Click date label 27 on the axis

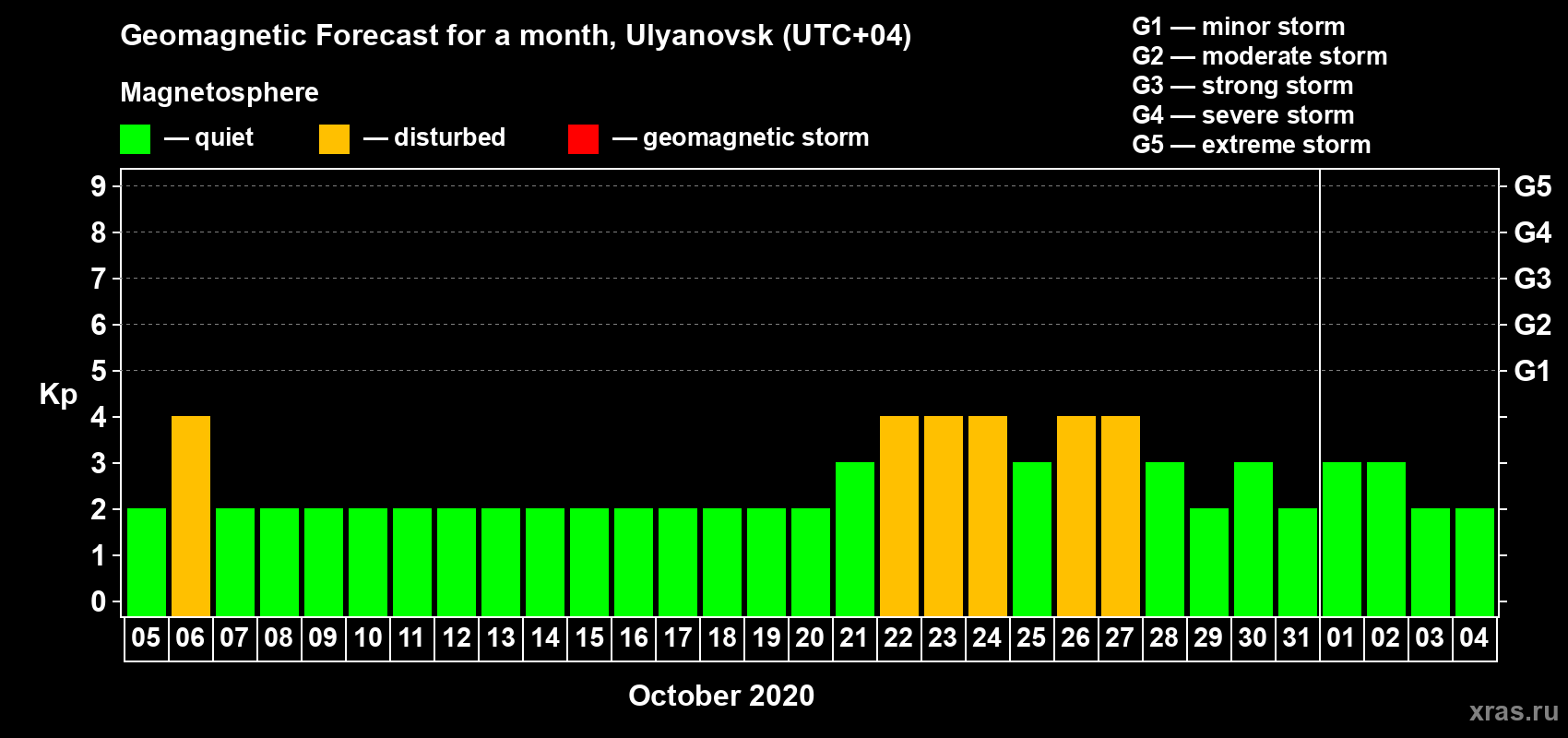coord(1120,637)
